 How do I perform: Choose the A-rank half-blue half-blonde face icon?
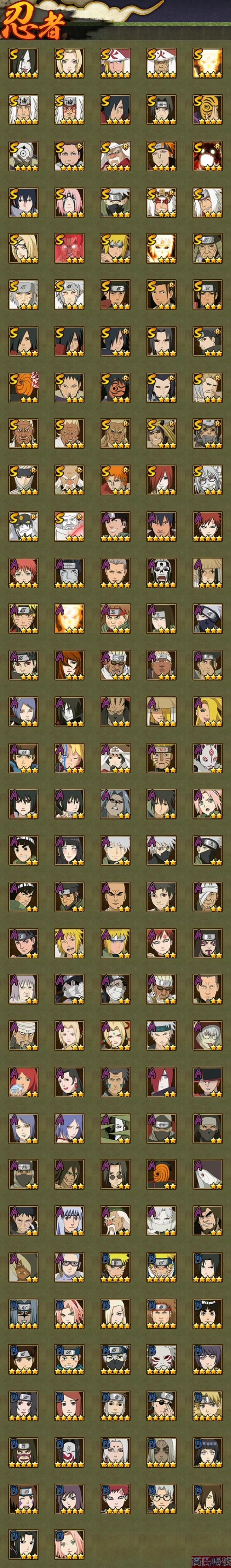(x=69, y=757)
